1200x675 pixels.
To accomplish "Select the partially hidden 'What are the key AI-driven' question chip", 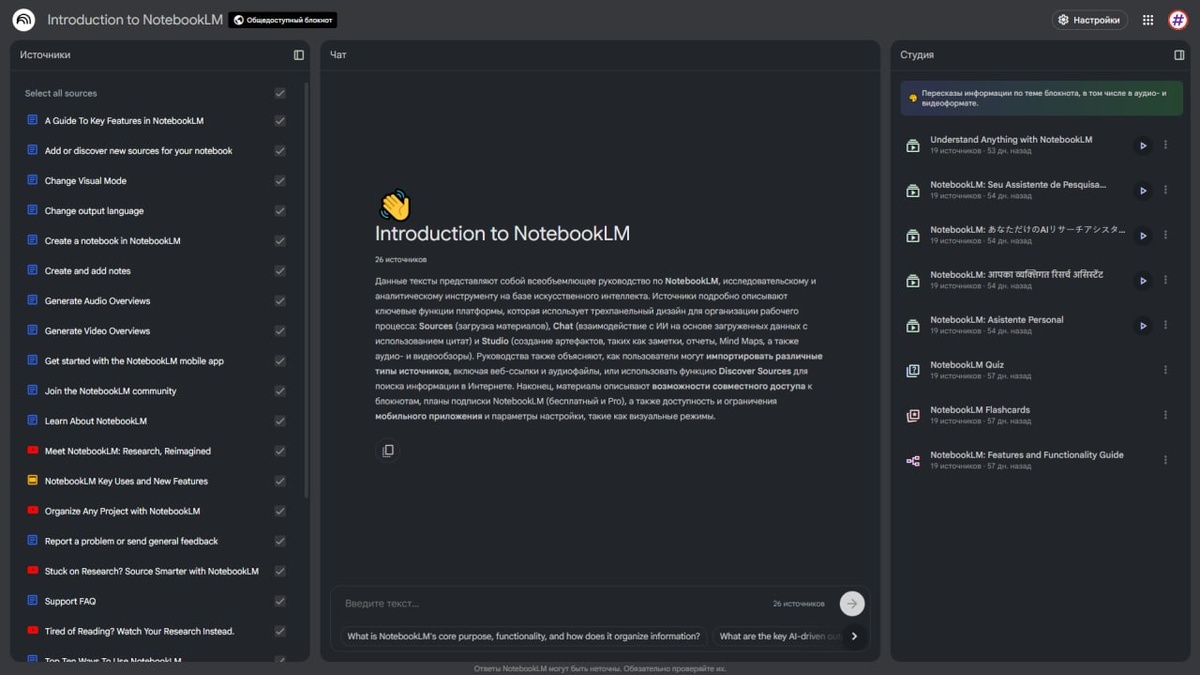I will click(780, 636).
